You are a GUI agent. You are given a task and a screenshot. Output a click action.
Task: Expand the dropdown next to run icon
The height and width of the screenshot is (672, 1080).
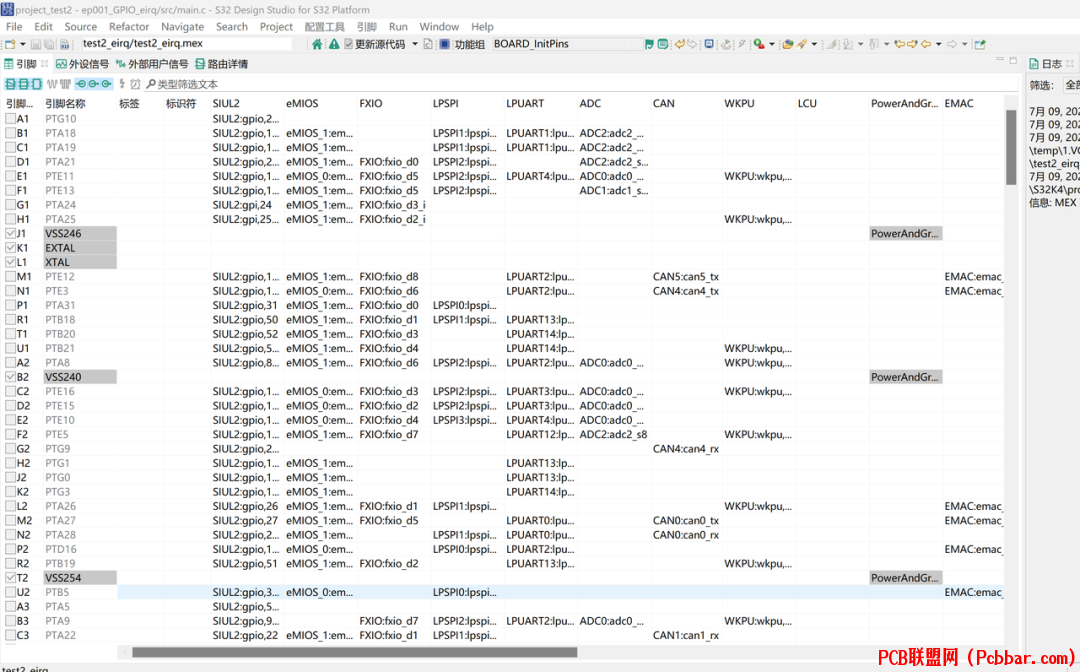click(771, 44)
